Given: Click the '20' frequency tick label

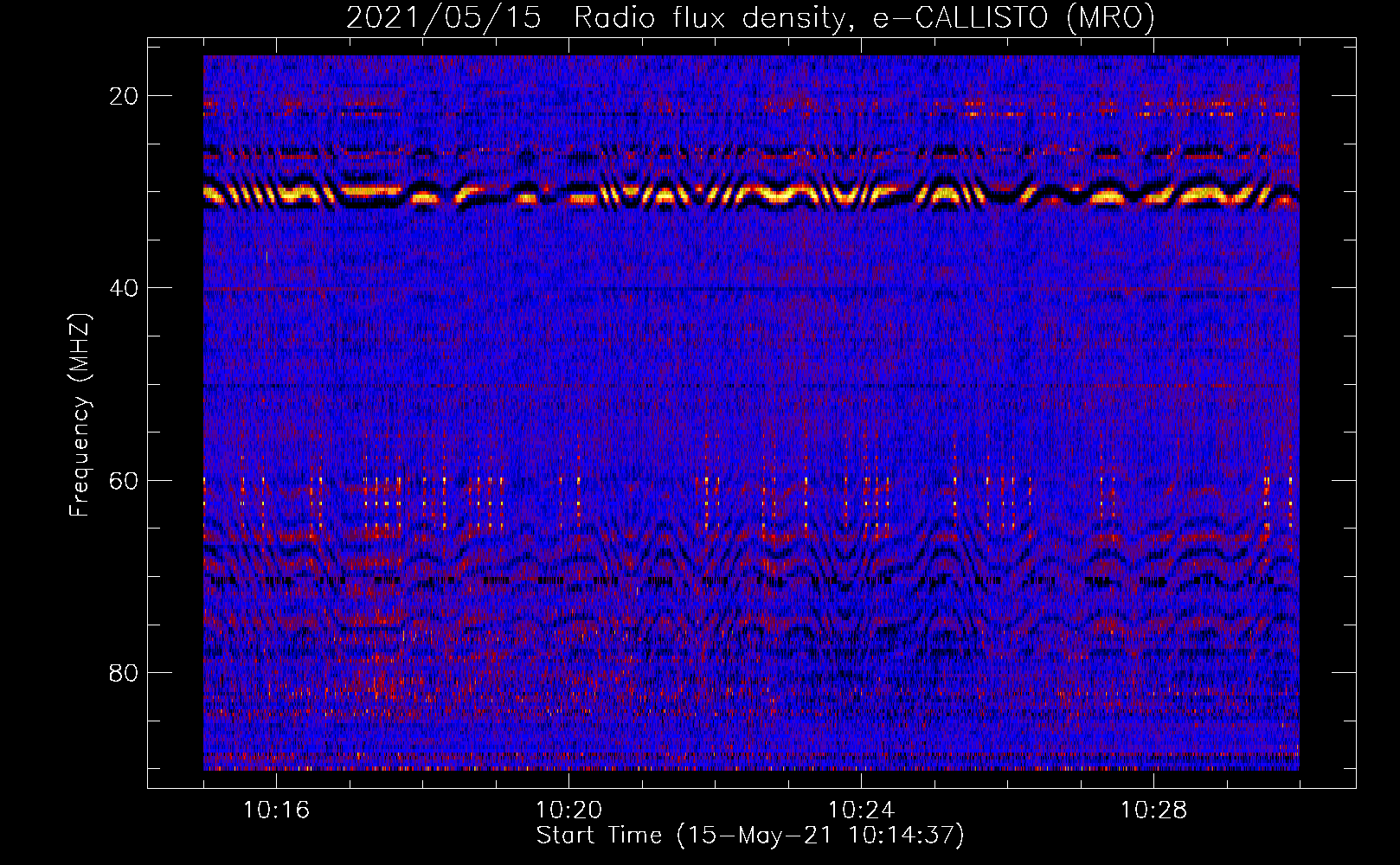Looking at the screenshot, I should (x=125, y=96).
